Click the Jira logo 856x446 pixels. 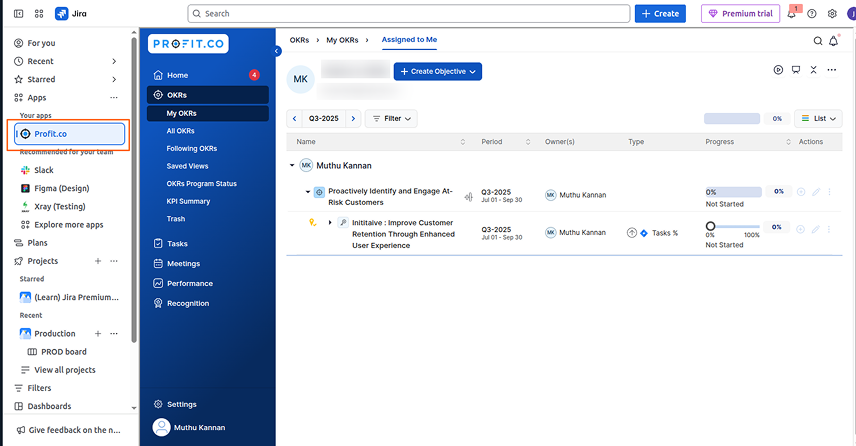70,14
